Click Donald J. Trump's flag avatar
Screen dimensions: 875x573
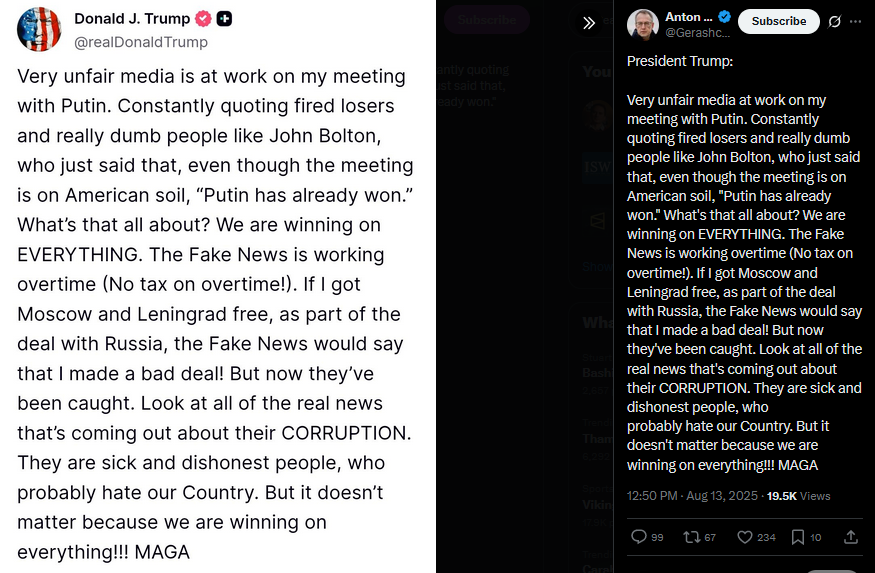click(39, 29)
